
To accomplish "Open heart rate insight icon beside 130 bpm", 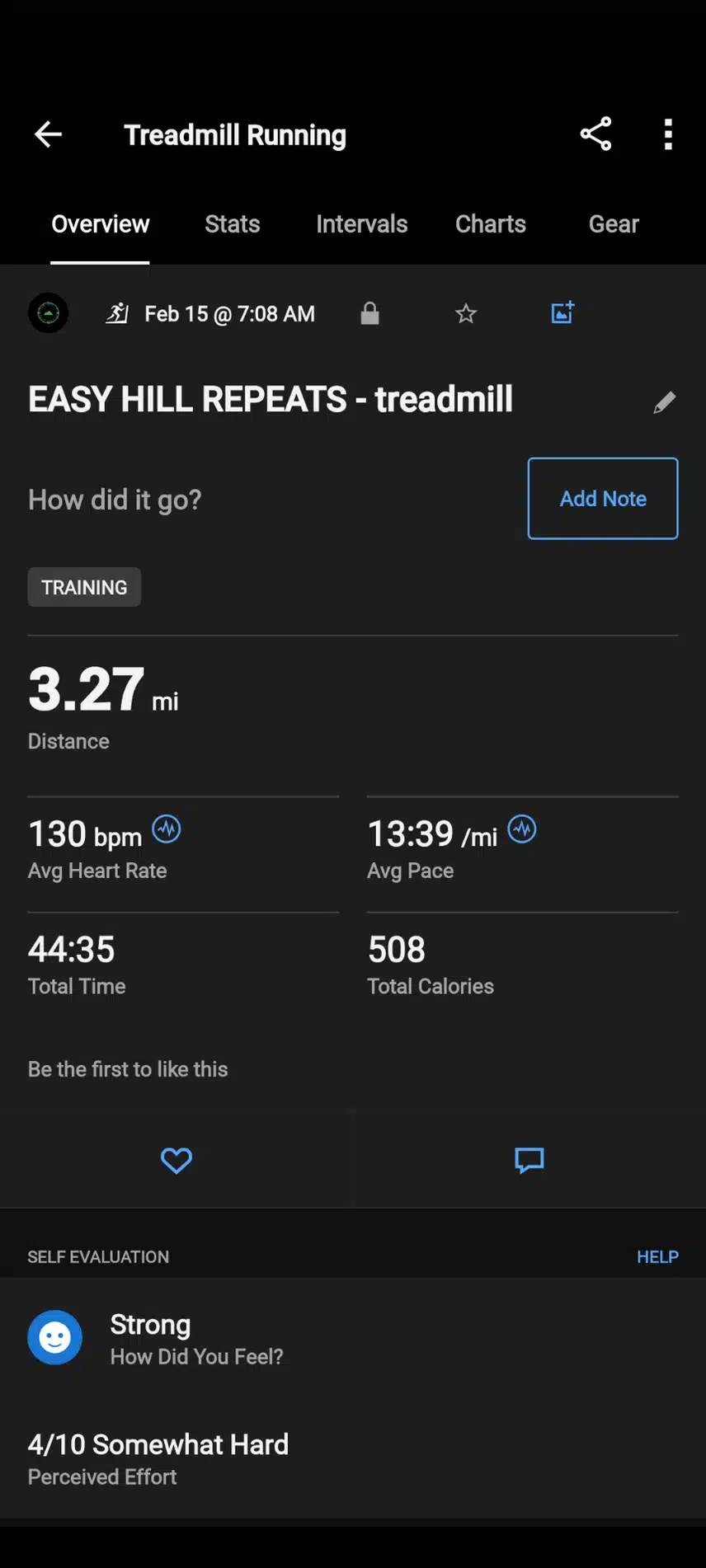I will click(167, 829).
